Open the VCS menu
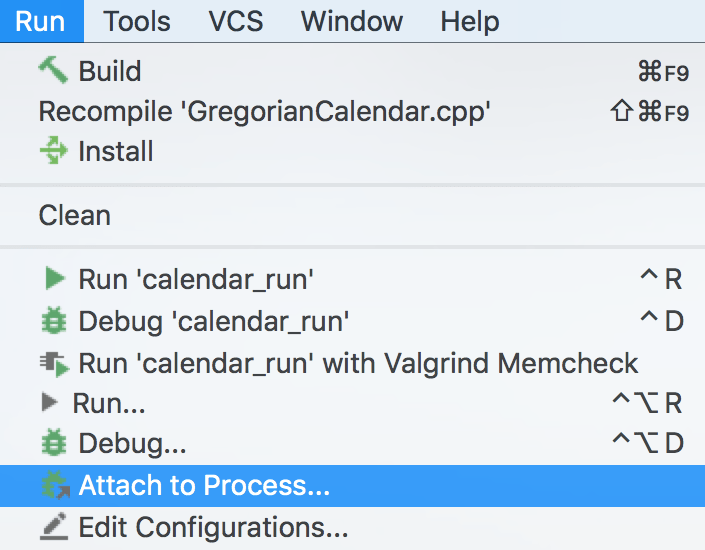The height and width of the screenshot is (550, 705). pyautogui.click(x=236, y=21)
